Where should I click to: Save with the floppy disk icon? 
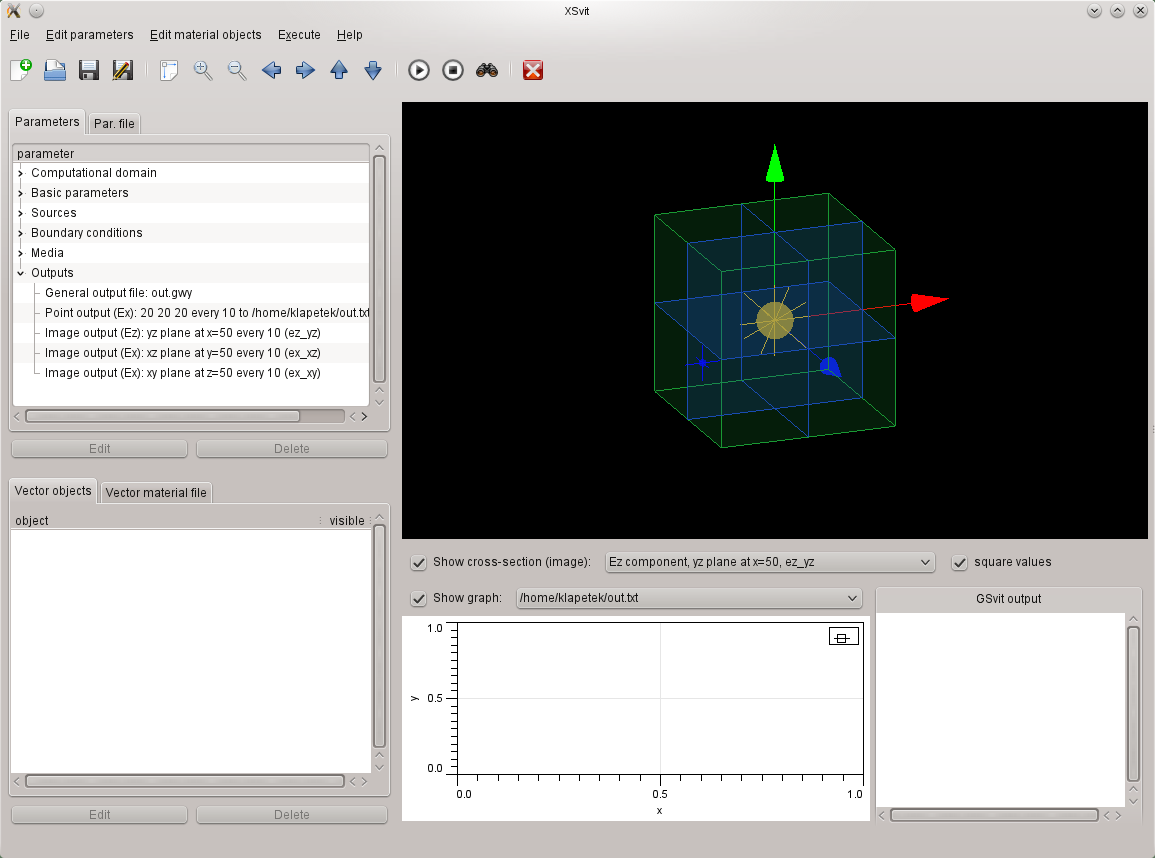point(89,70)
